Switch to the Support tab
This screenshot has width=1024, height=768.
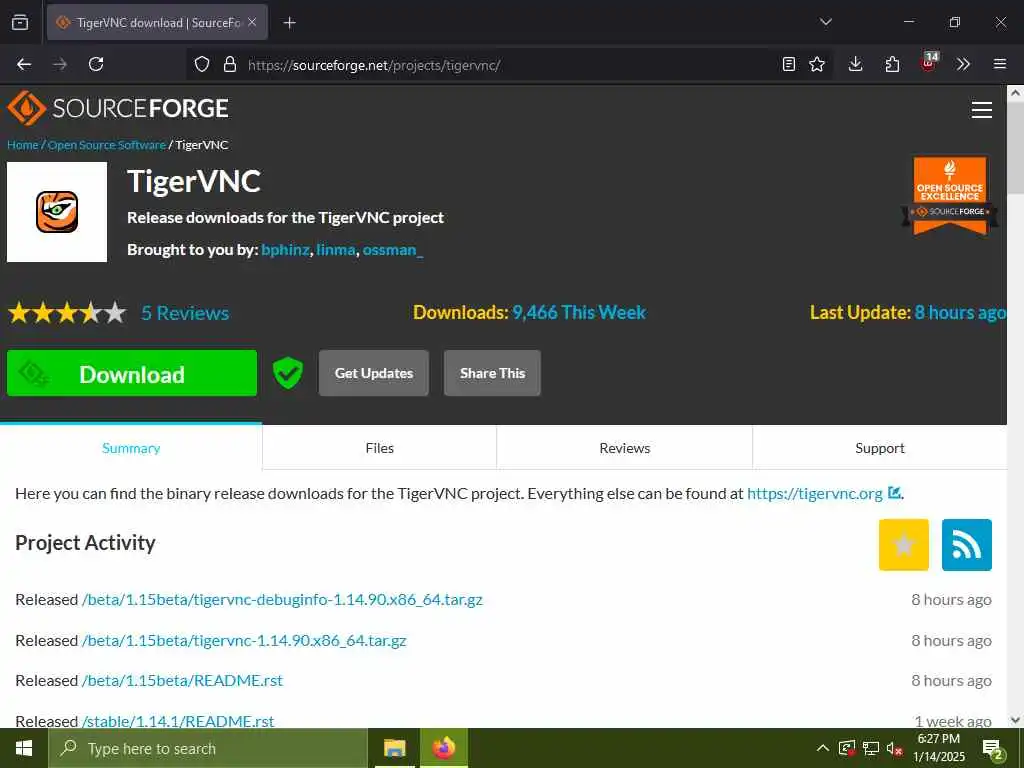tap(880, 448)
